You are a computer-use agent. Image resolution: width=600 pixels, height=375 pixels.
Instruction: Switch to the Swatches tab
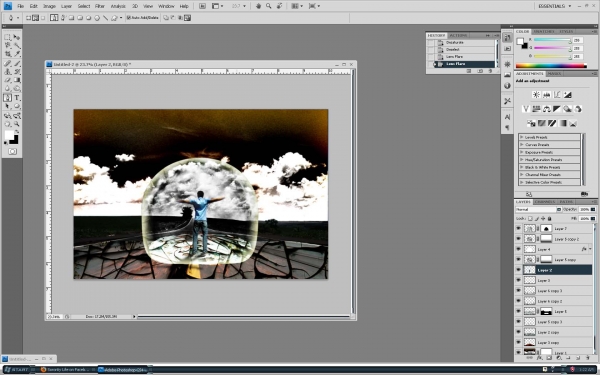point(544,31)
